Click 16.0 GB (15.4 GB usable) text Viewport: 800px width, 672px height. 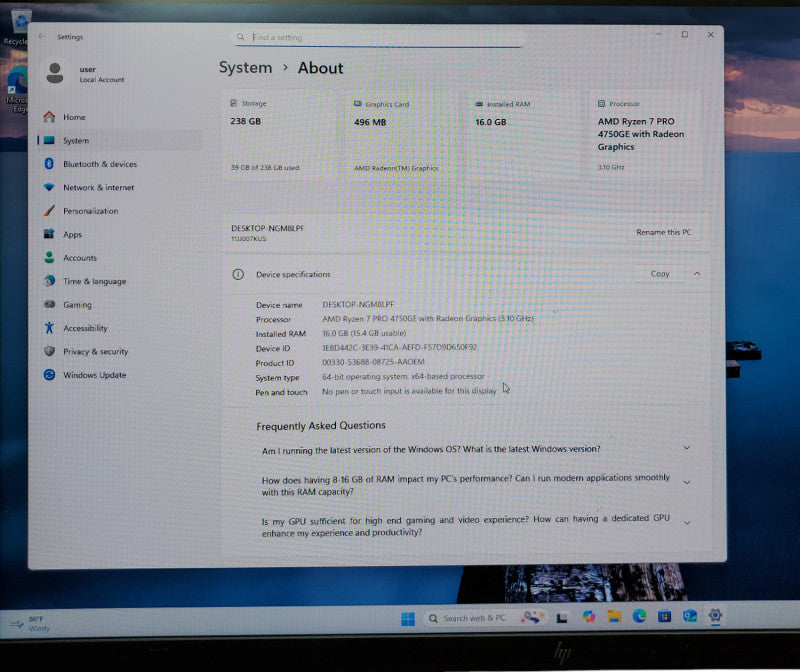pos(364,333)
